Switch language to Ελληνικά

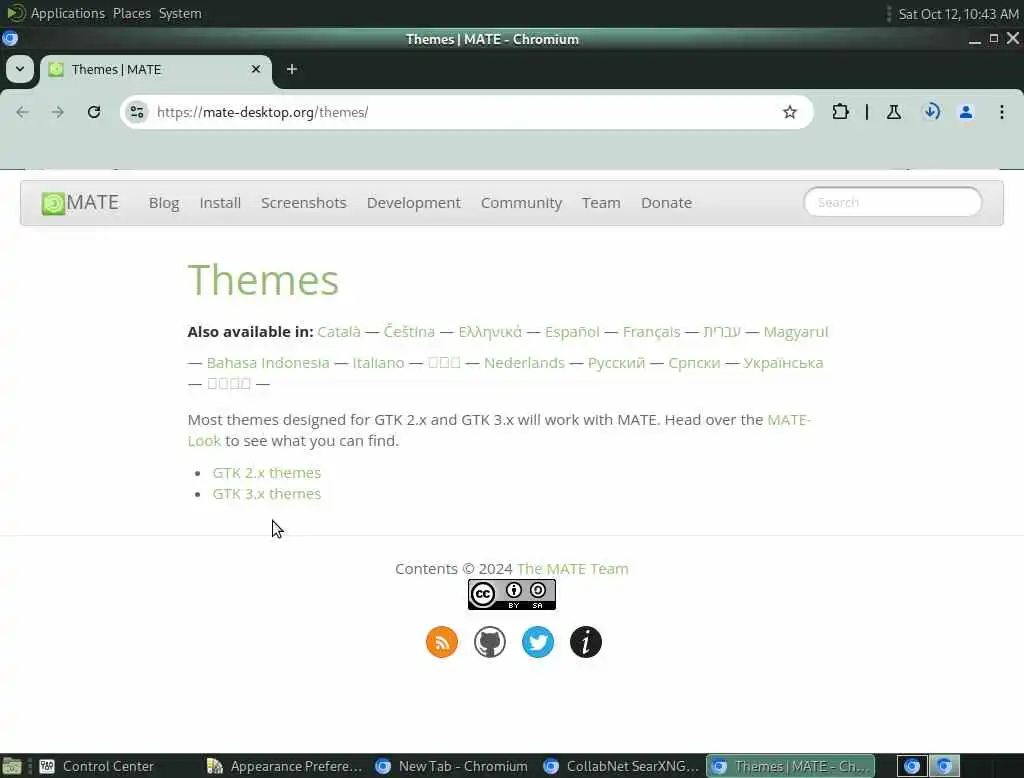pyautogui.click(x=490, y=332)
